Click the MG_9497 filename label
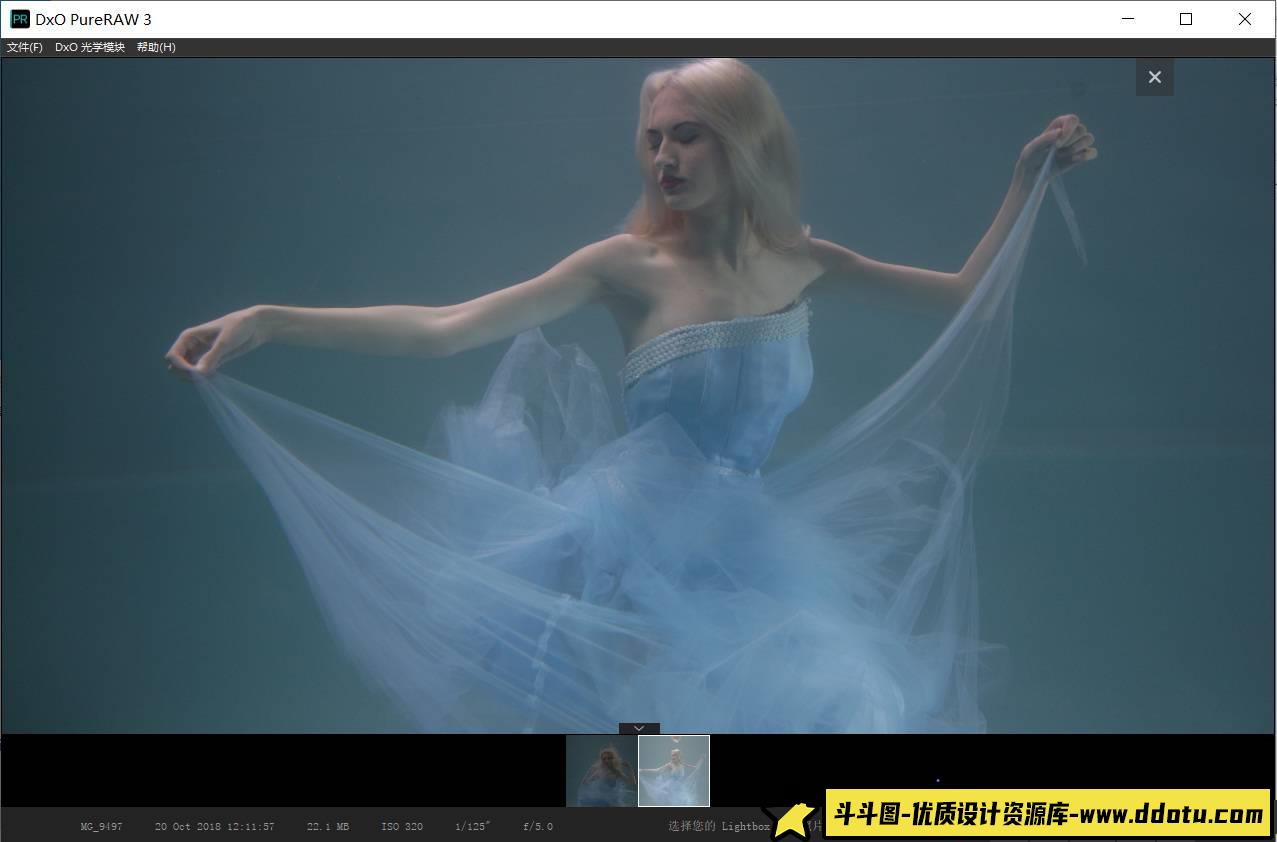This screenshot has width=1277, height=842. (x=101, y=826)
